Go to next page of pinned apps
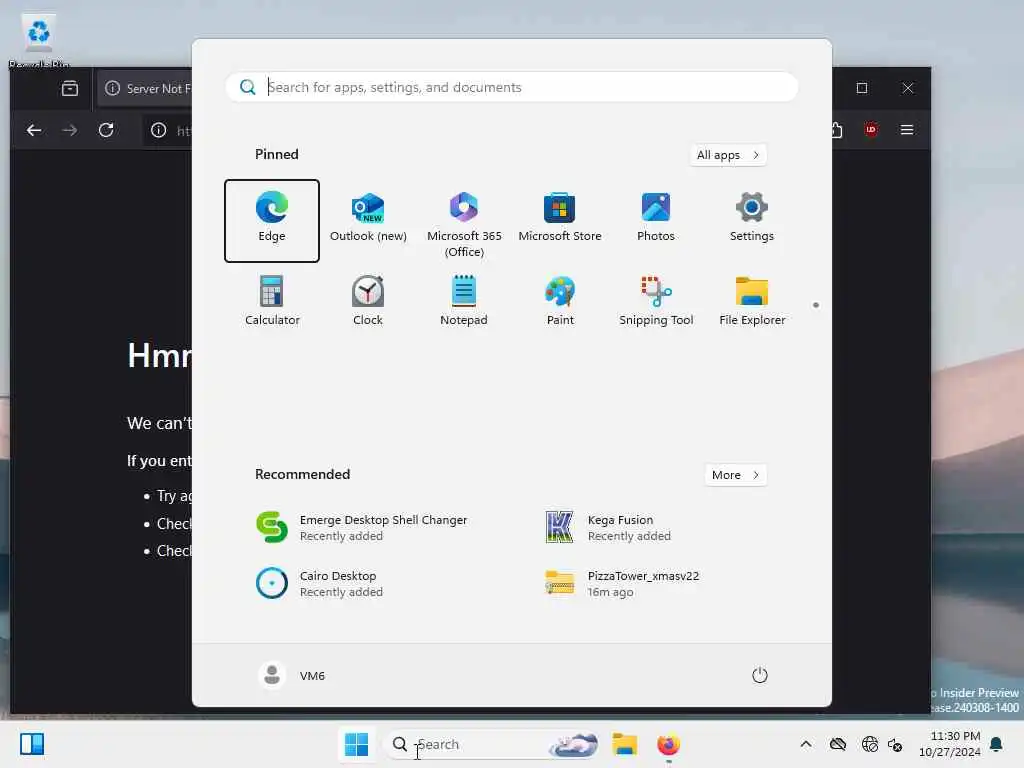 [816, 305]
